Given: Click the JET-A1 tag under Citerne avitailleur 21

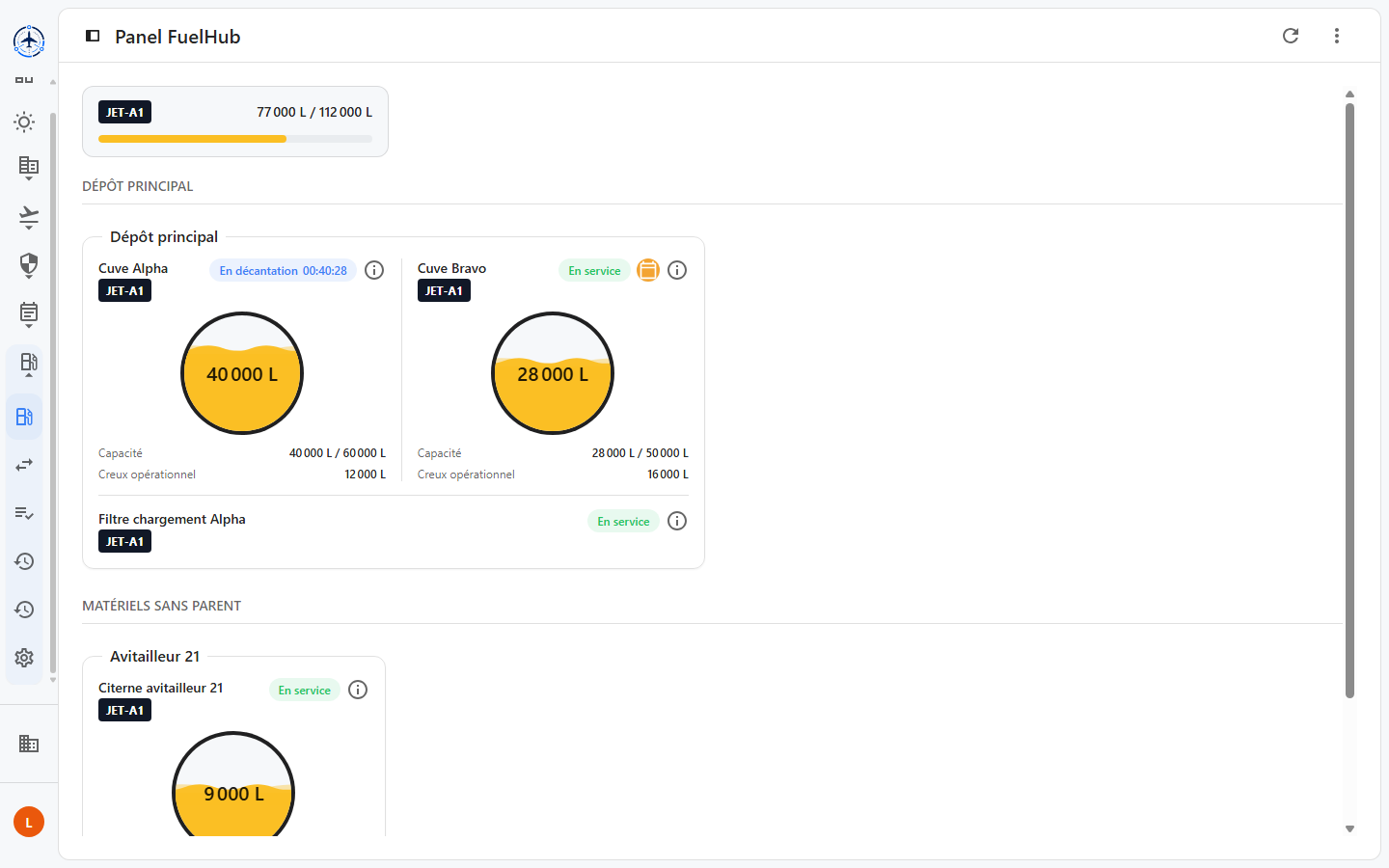Looking at the screenshot, I should click(x=124, y=710).
